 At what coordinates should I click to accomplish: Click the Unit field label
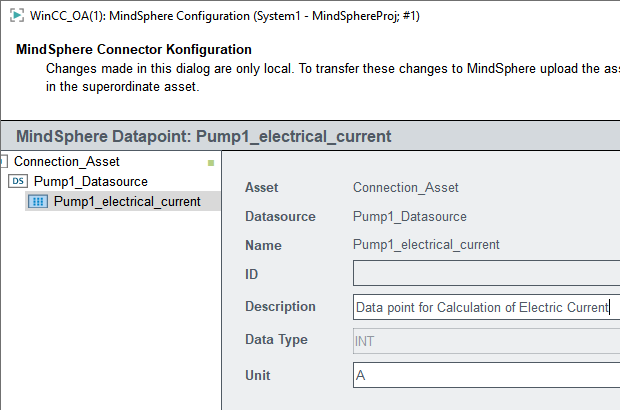coord(258,375)
